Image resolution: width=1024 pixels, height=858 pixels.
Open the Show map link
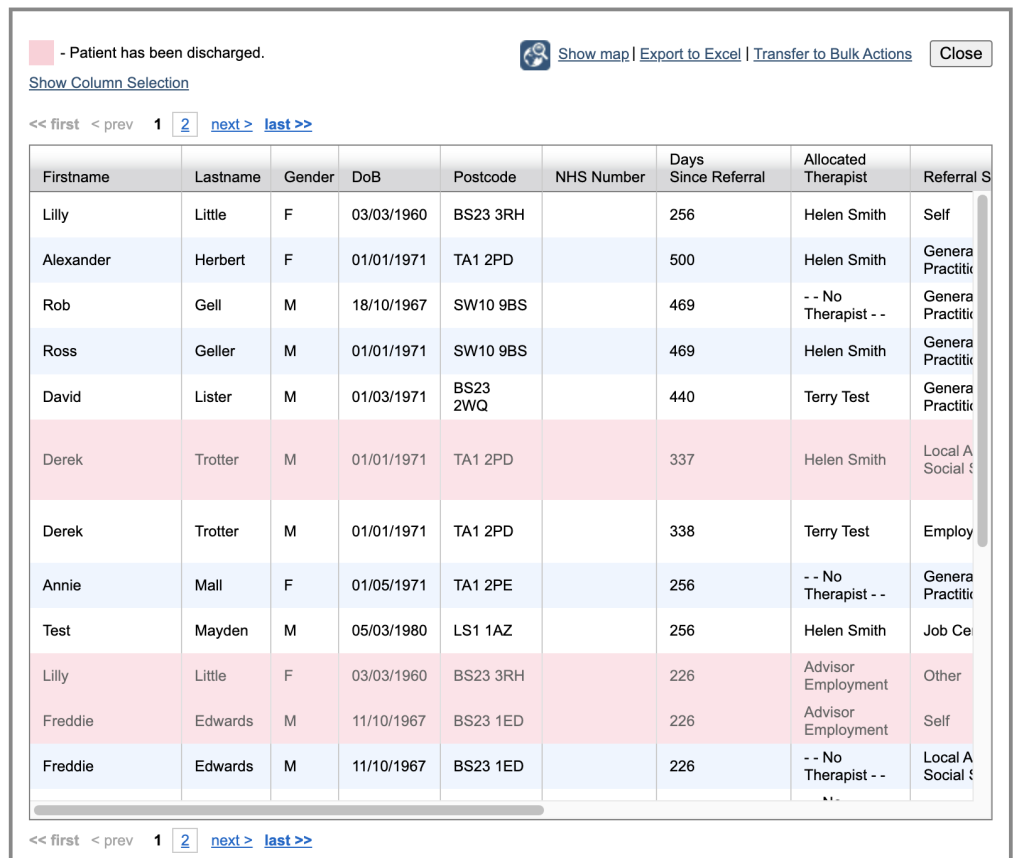[593, 54]
